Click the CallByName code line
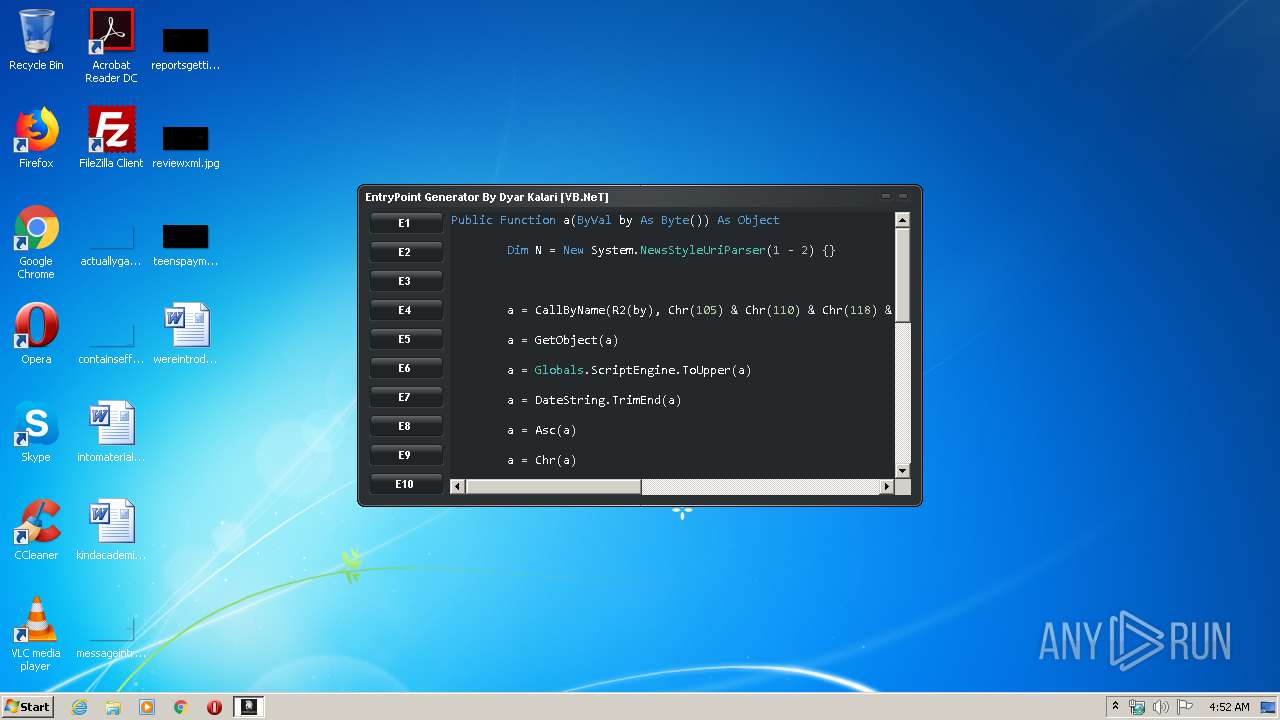Screen dimensions: 1280x720 point(699,310)
